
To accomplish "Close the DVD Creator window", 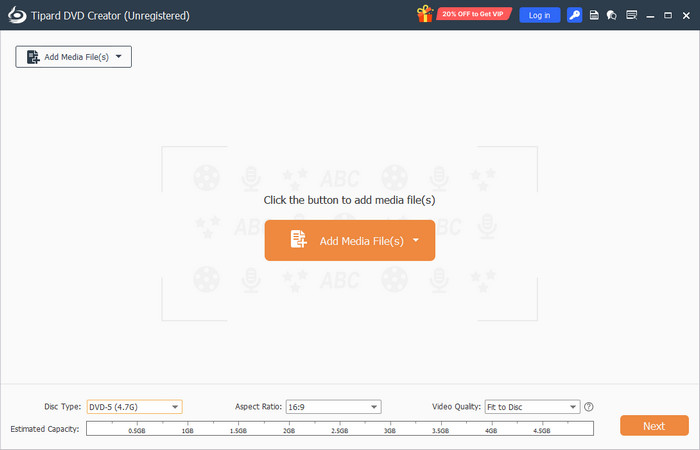I will click(685, 15).
